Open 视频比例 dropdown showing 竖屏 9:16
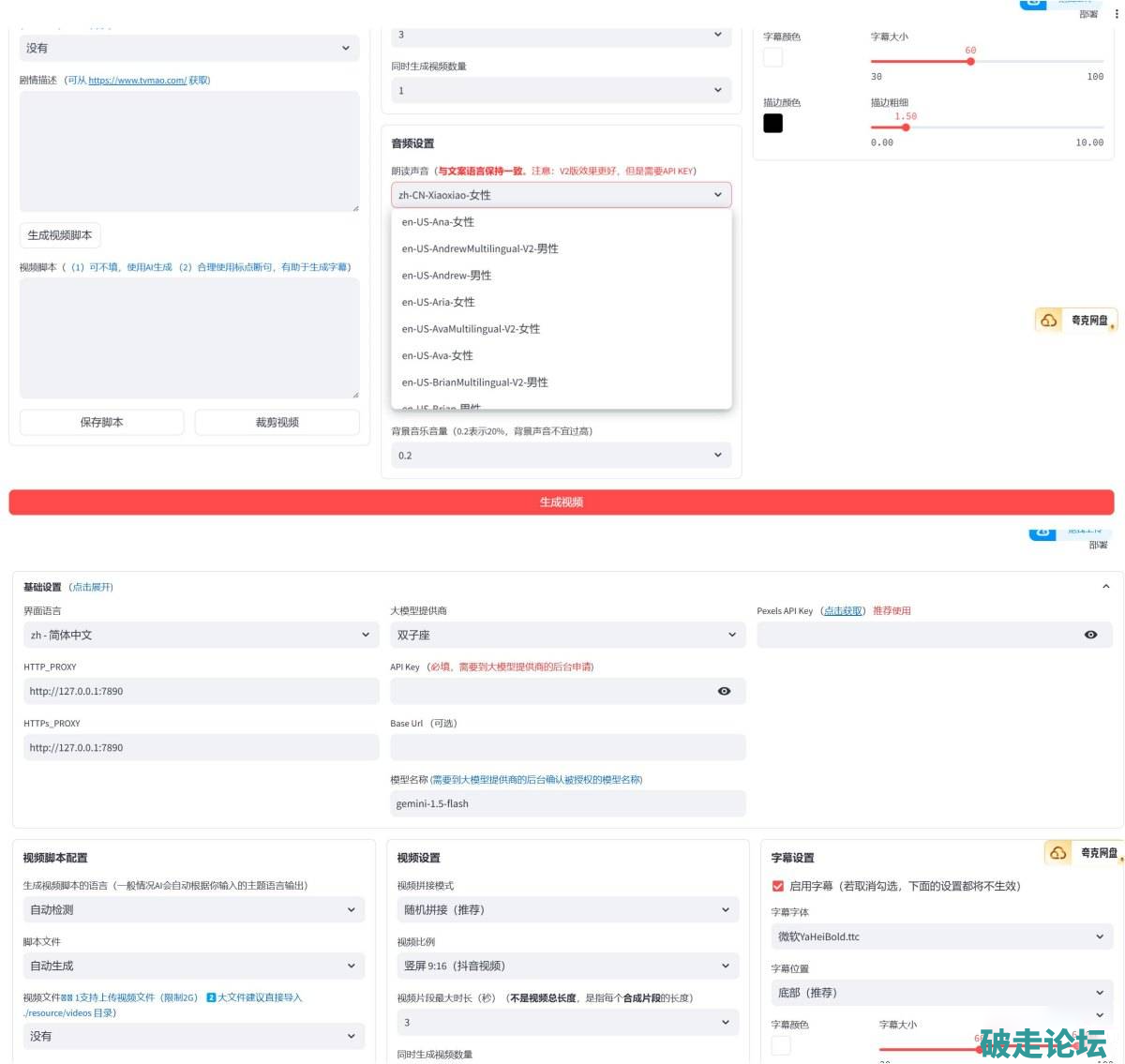Viewport: 1125px width, 1064px height. pyautogui.click(x=566, y=966)
